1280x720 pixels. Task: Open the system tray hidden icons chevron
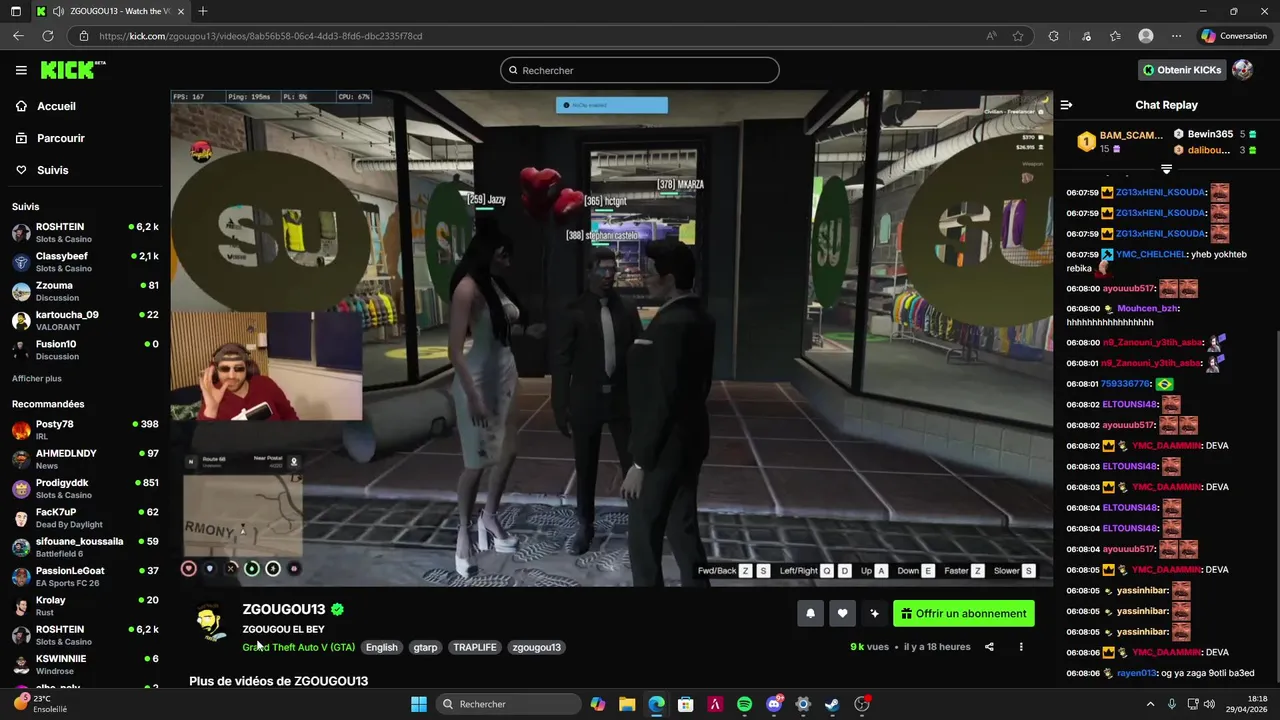click(x=1150, y=704)
